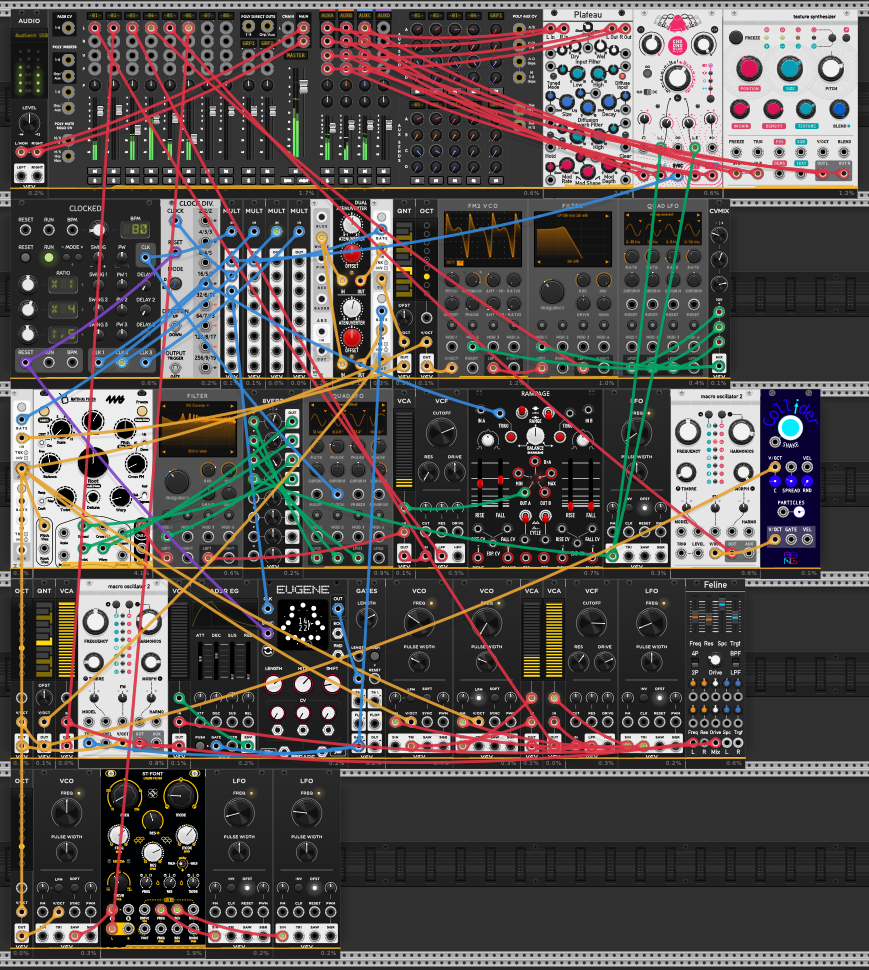This screenshot has width=869, height=970.
Task: Click the pink POSITION knob on texture synthesizer
Action: pyautogui.click(x=748, y=68)
